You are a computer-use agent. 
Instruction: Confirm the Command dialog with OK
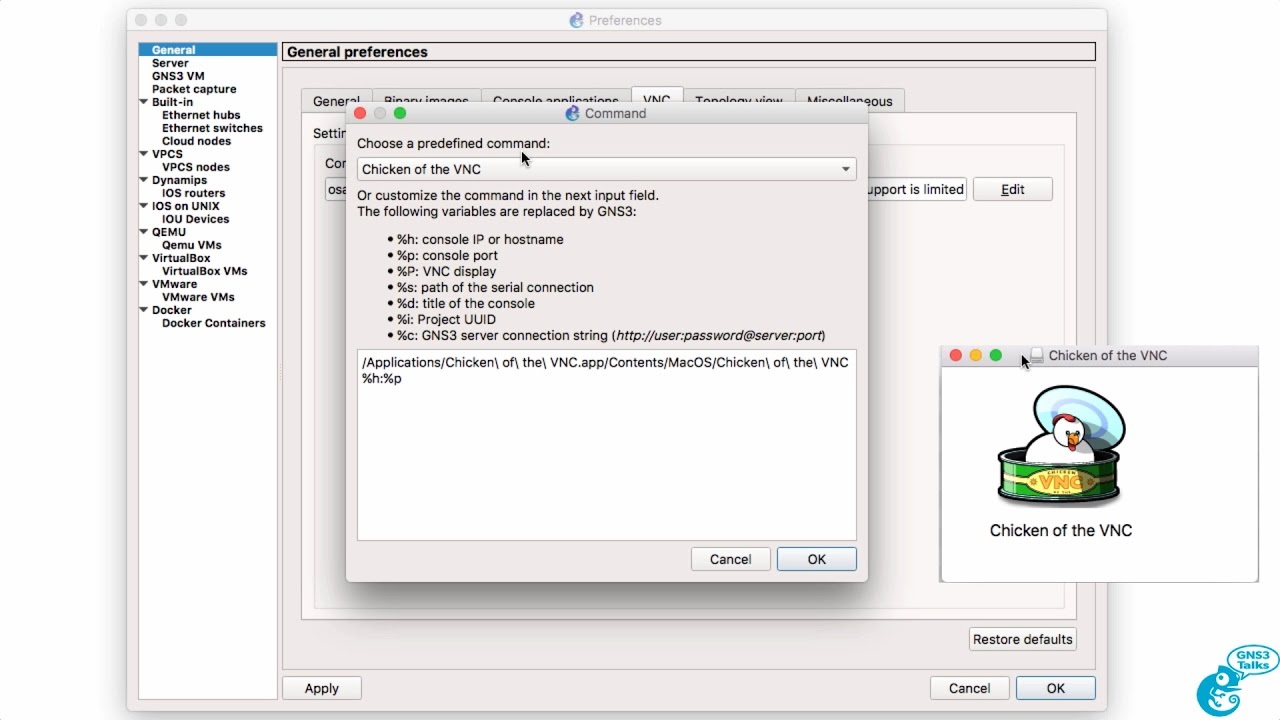[x=816, y=559]
